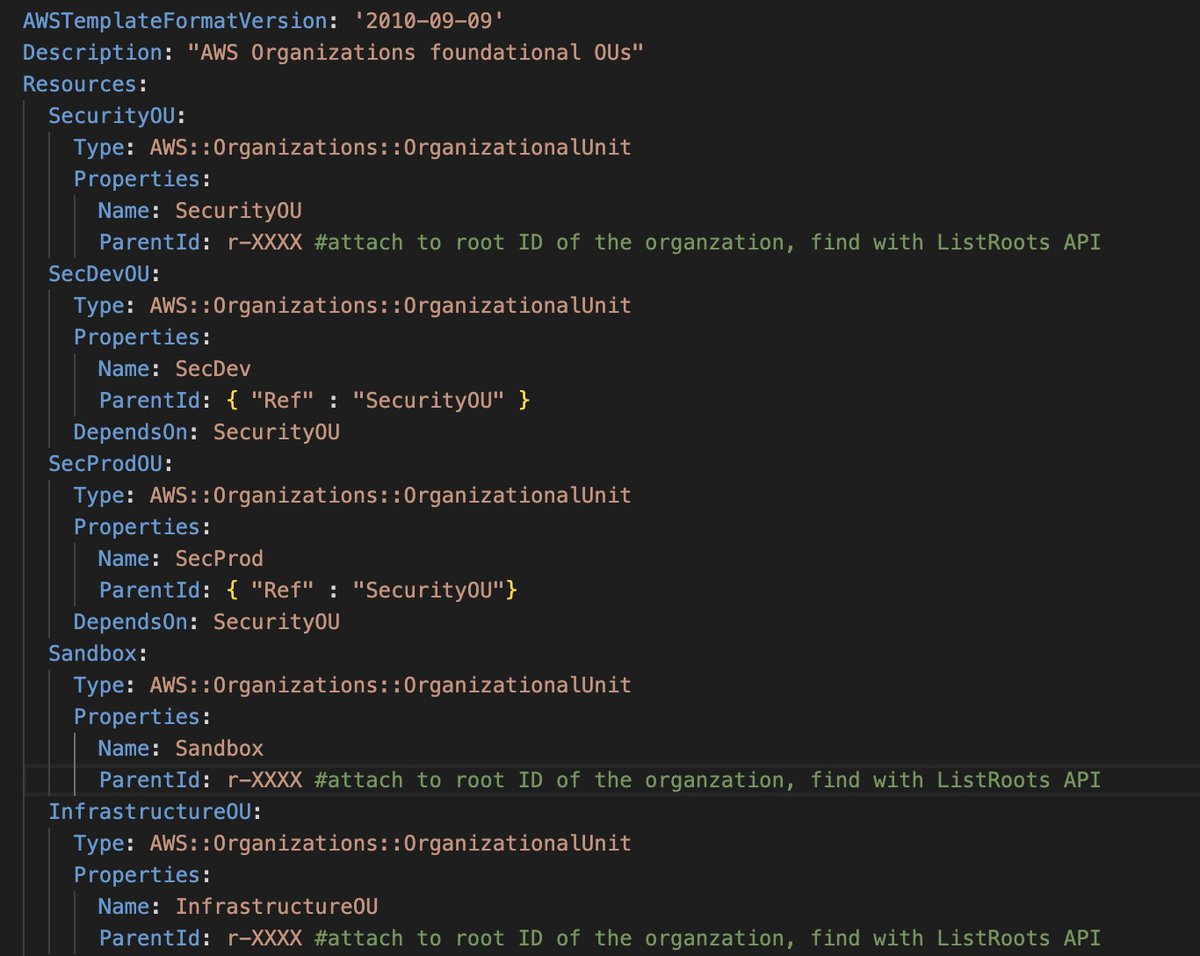Click the "Ref" key in SecProdOU's ParentId
1200x956 pixels.
[x=283, y=591]
